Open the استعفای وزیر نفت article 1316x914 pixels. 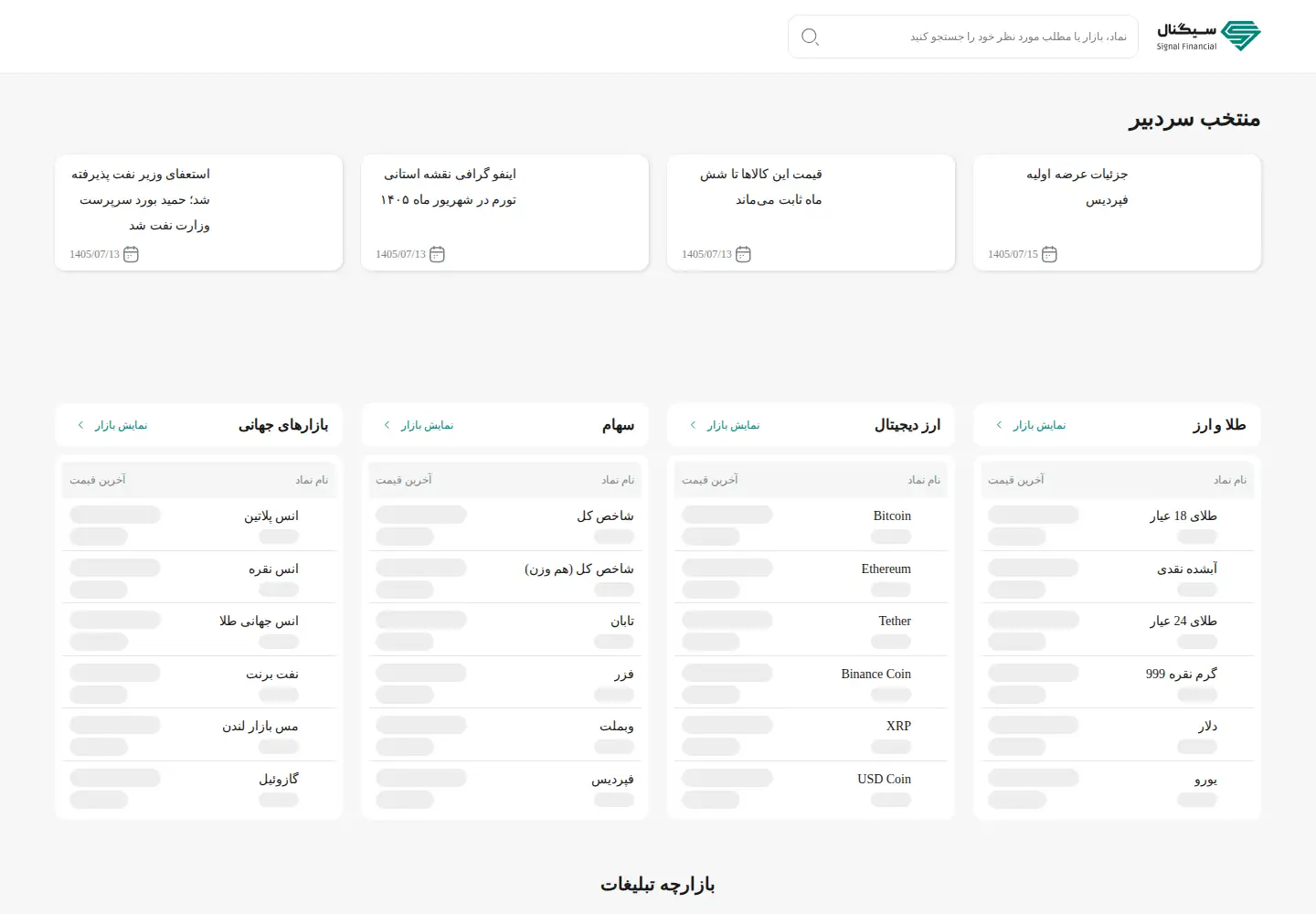pyautogui.click(x=198, y=212)
